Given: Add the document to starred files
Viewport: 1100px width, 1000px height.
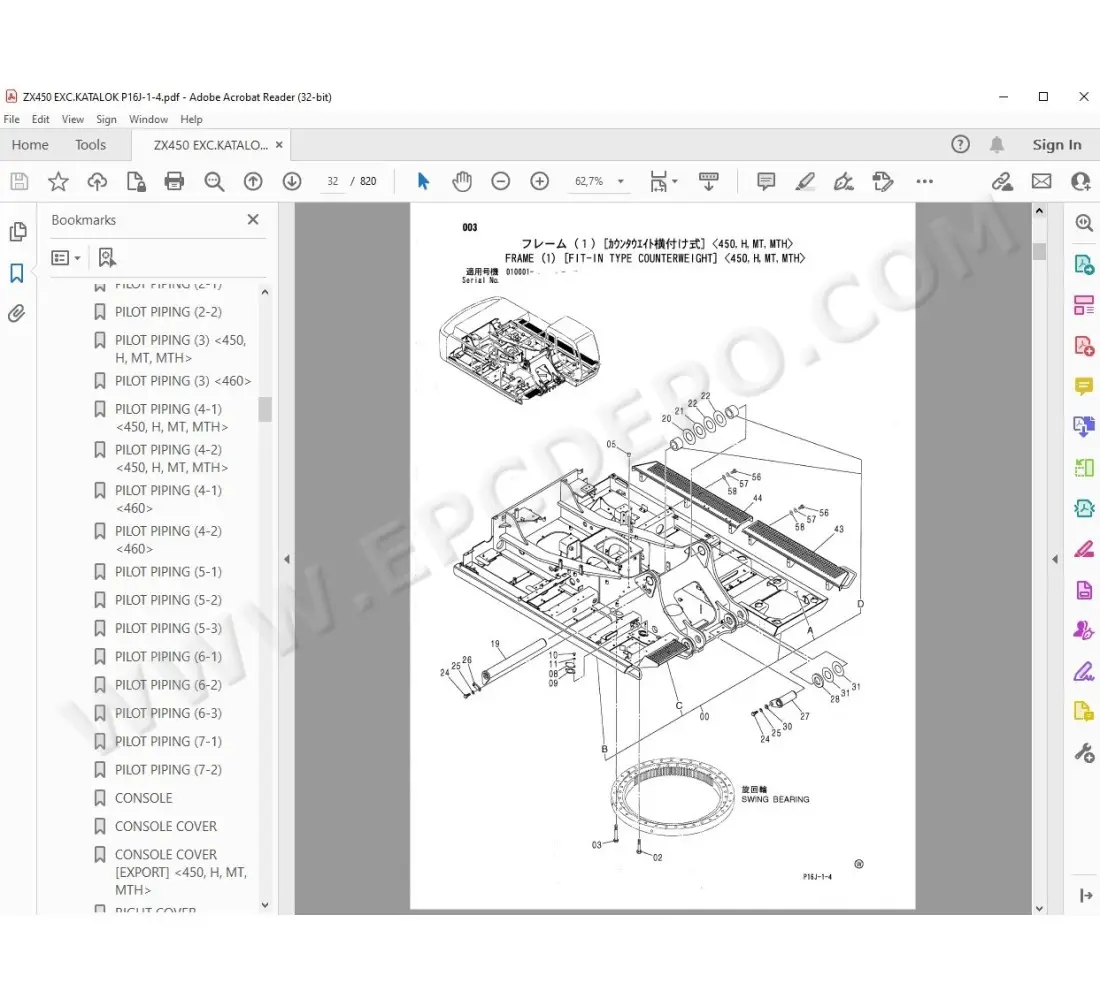Looking at the screenshot, I should (x=58, y=182).
